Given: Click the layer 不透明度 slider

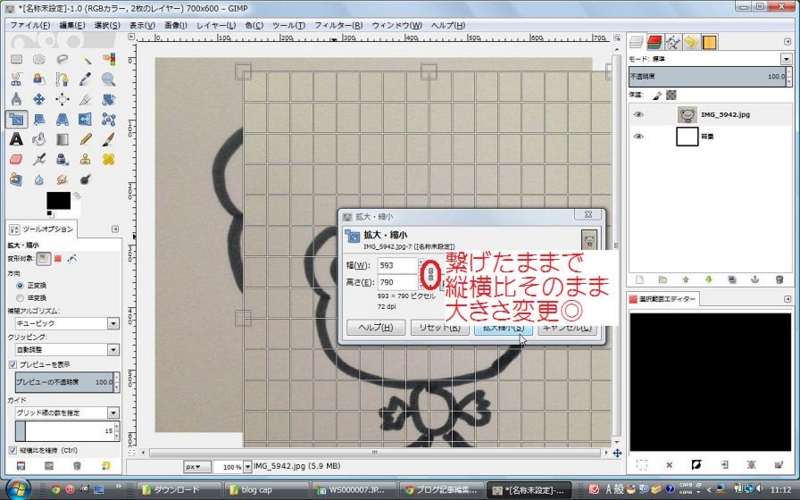Looking at the screenshot, I should click(707, 77).
